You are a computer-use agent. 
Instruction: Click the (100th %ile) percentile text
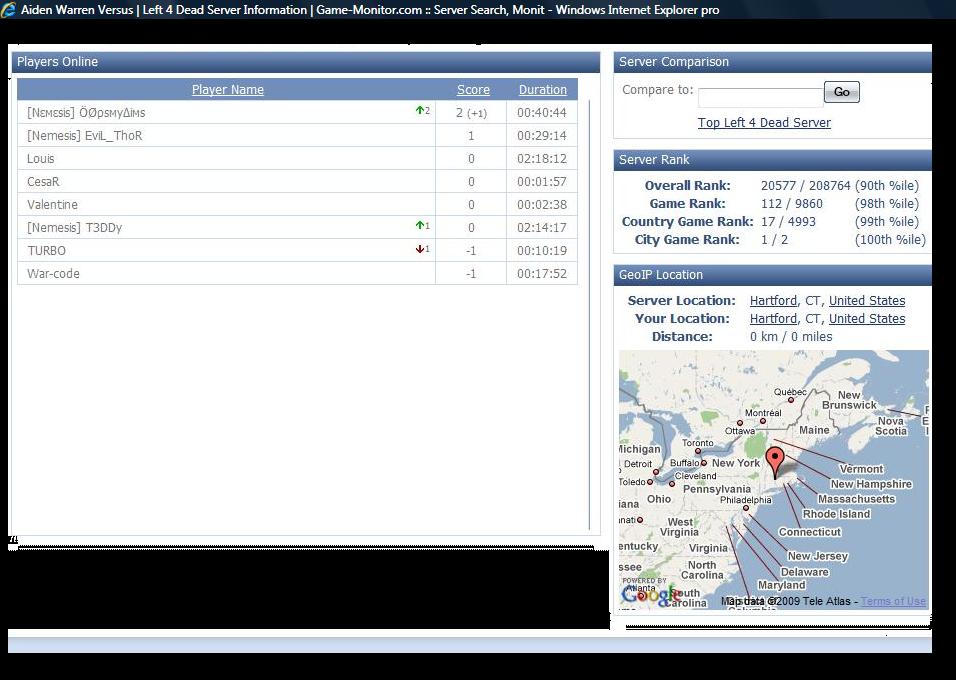890,240
